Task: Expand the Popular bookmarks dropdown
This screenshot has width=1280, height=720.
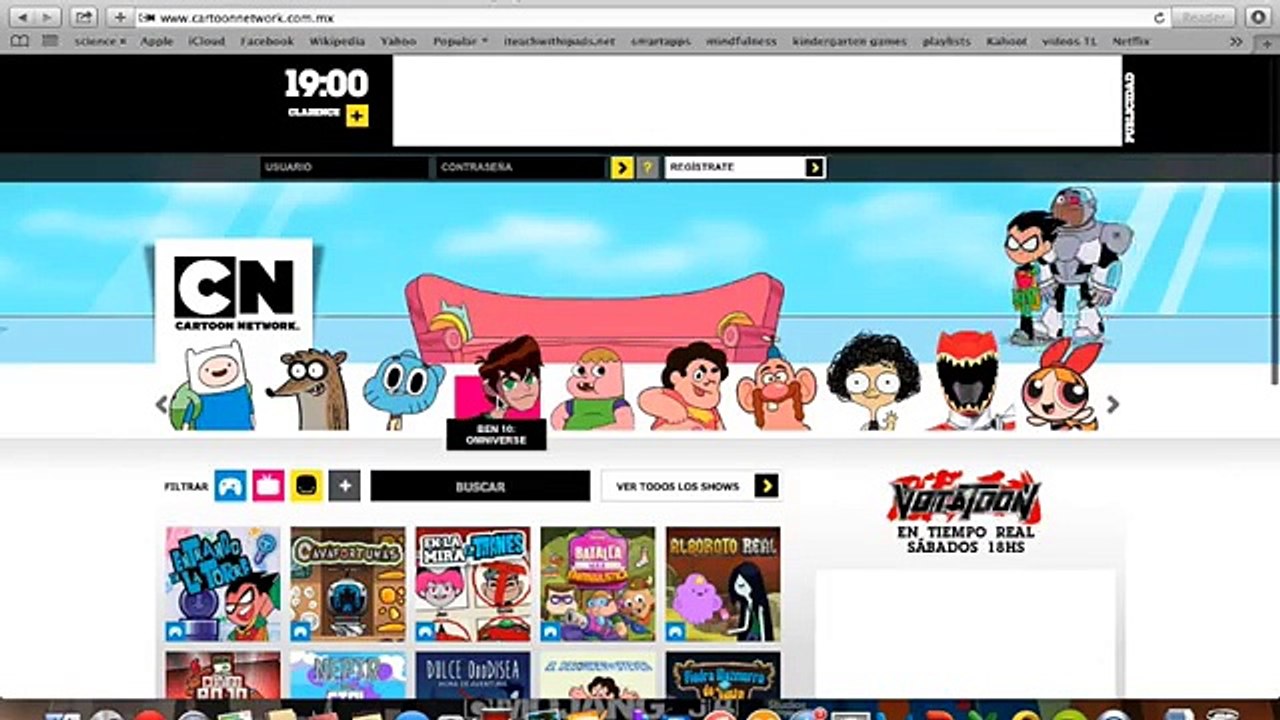Action: pos(460,42)
